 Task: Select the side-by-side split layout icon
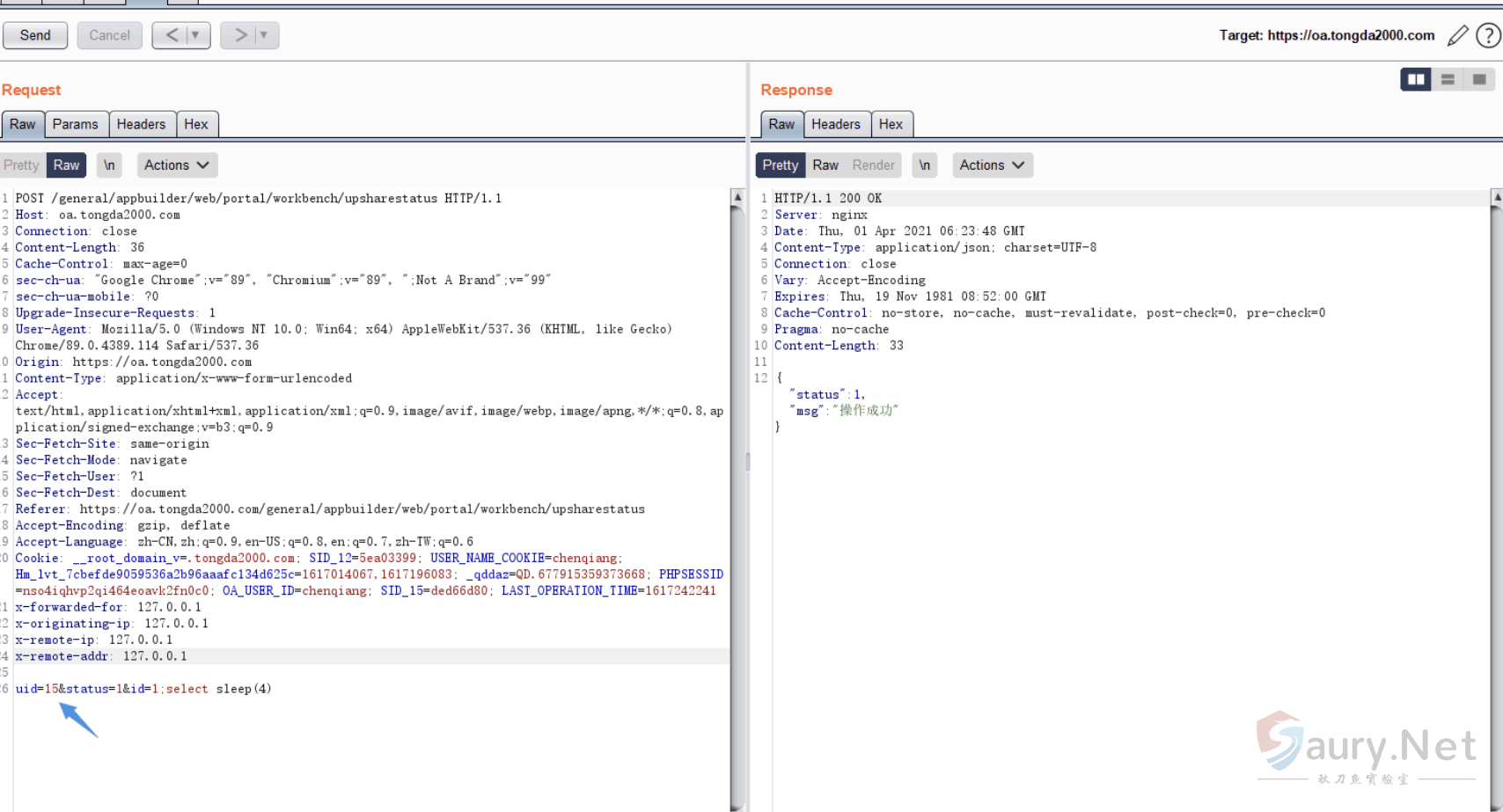coord(1416,79)
